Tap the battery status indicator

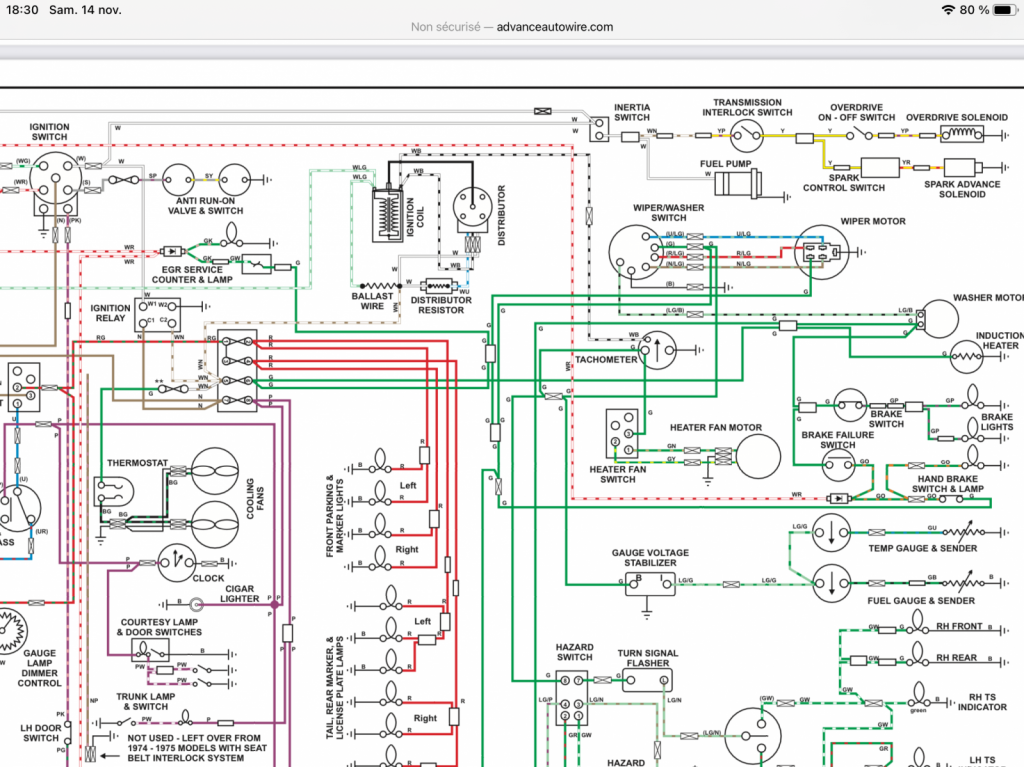1004,10
